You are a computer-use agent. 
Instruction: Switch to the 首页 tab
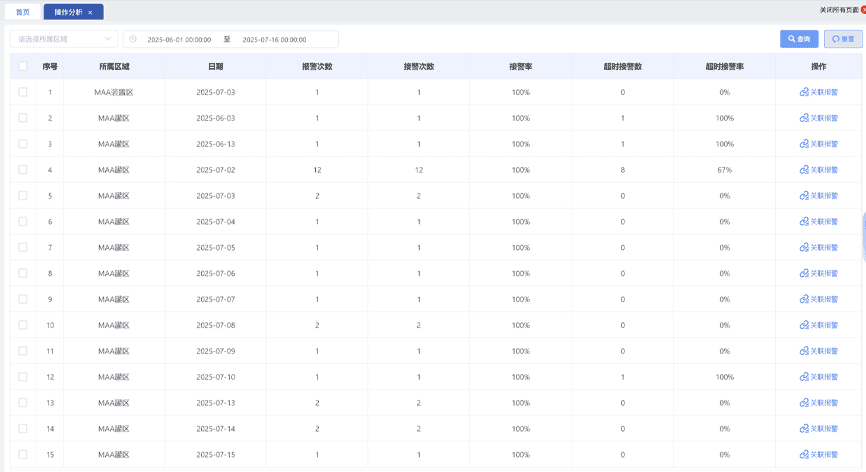[22, 12]
